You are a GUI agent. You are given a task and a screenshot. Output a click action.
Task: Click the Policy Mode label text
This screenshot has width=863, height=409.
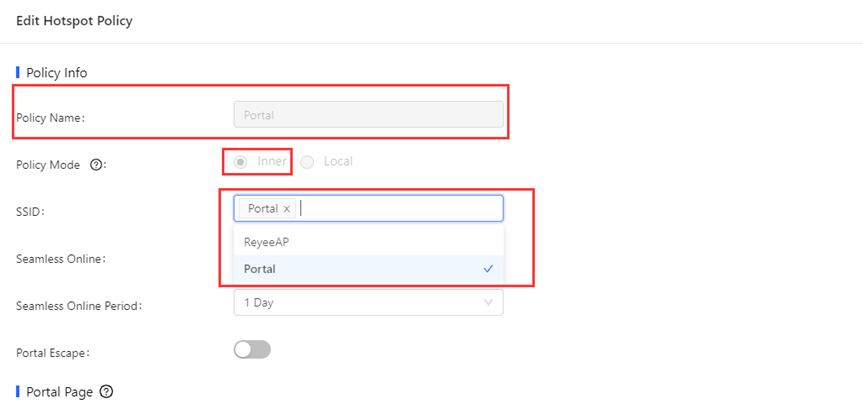[48, 165]
